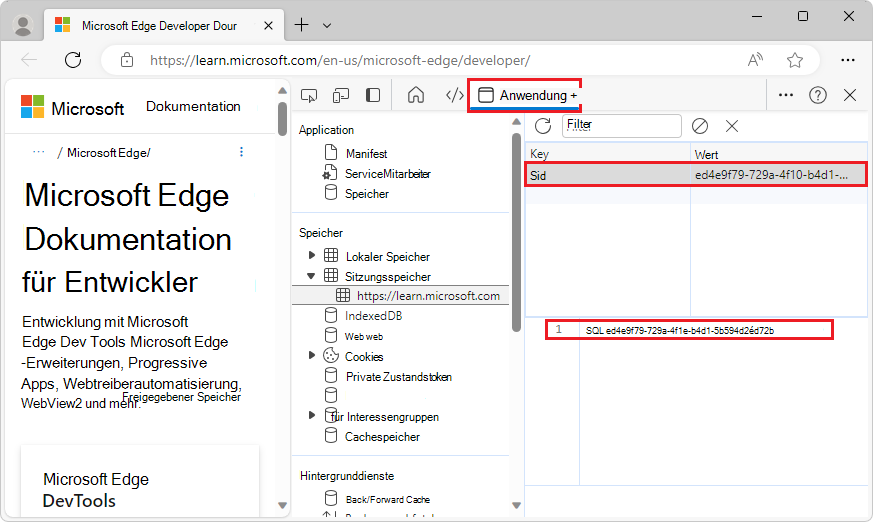Reload the page in browser toolbar
The image size is (873, 522).
tap(73, 60)
